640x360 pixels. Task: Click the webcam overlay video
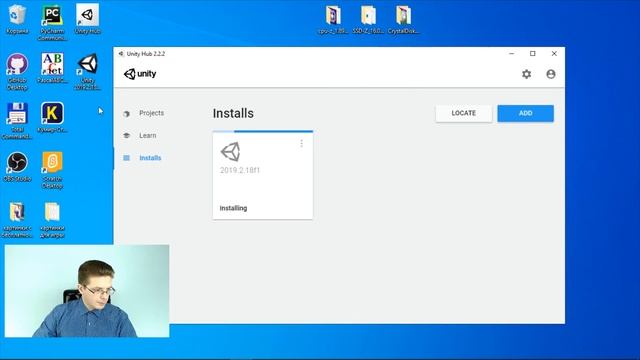click(87, 291)
